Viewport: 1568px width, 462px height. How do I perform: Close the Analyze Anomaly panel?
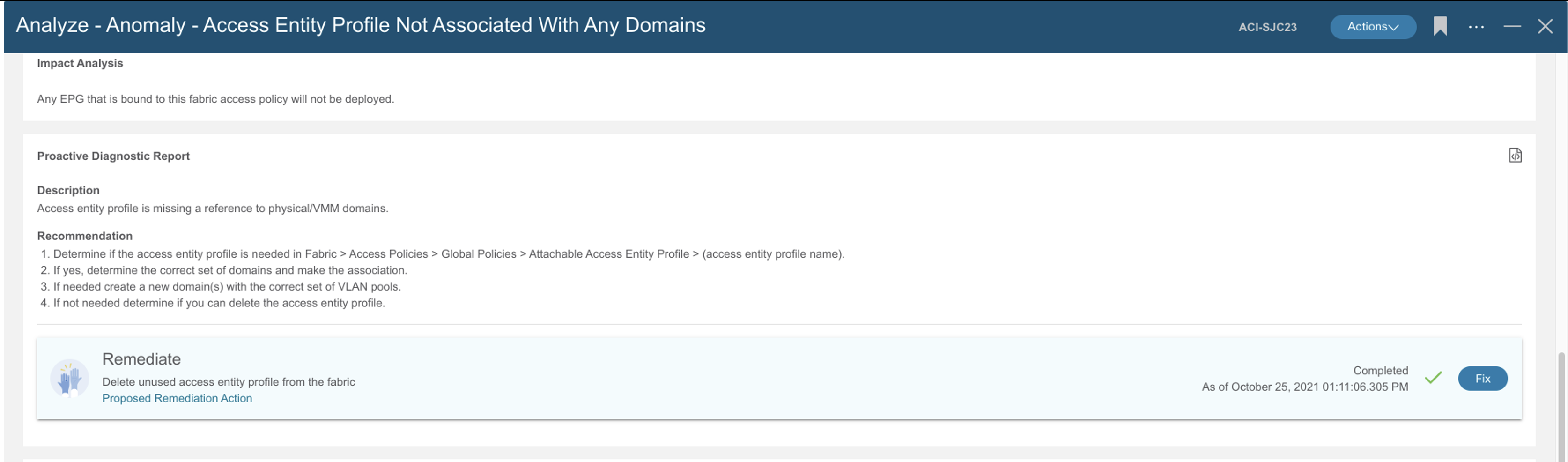pos(1545,26)
